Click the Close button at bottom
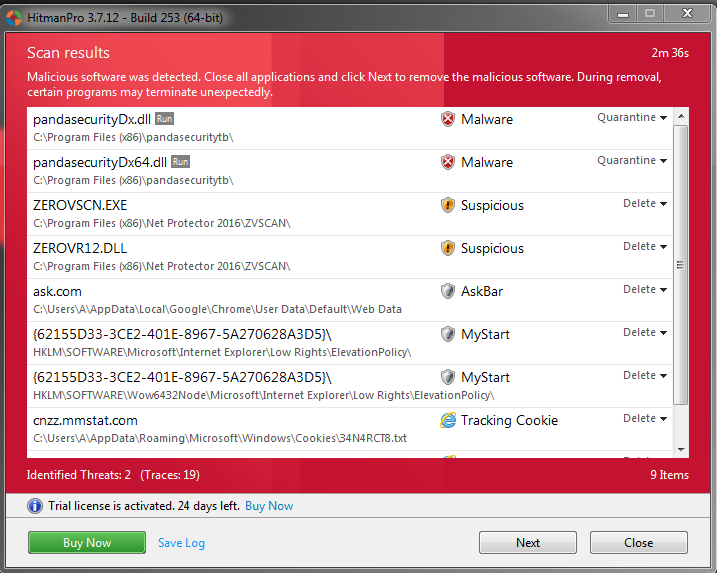Viewport: 717px width, 573px height. [638, 542]
